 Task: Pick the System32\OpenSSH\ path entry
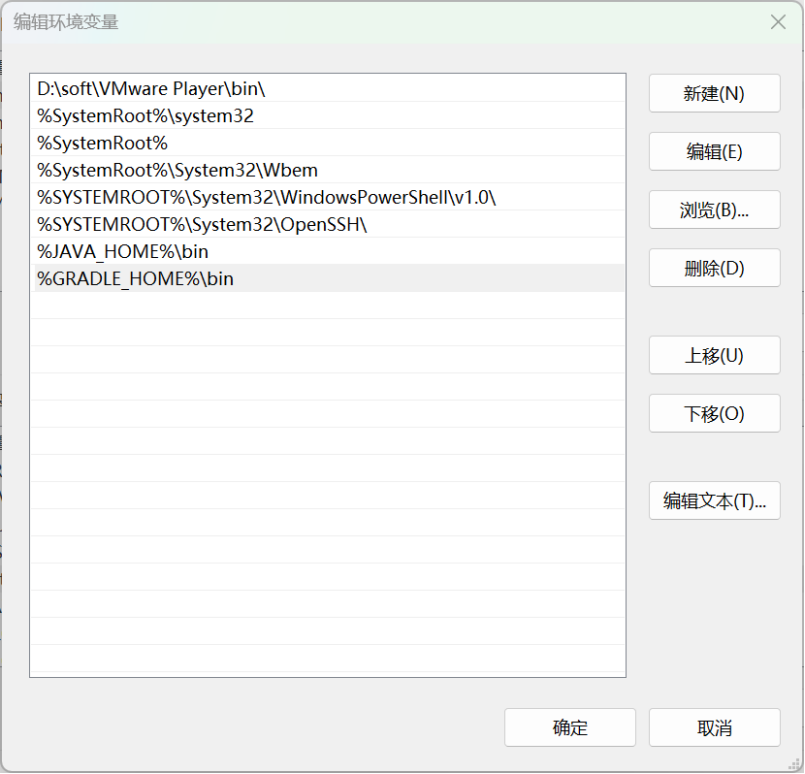[202, 224]
